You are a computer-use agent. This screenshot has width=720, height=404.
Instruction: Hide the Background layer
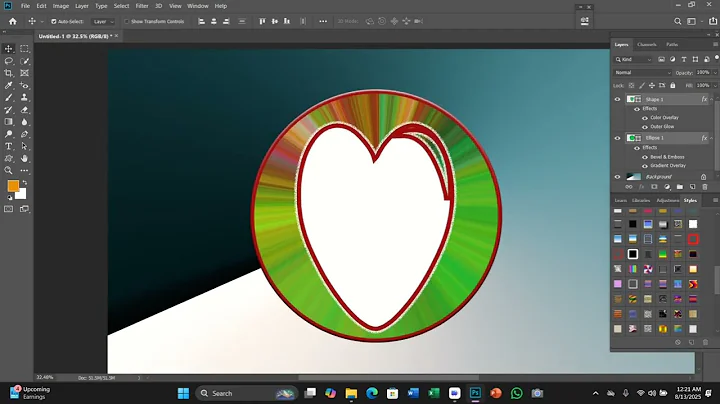[x=617, y=177]
